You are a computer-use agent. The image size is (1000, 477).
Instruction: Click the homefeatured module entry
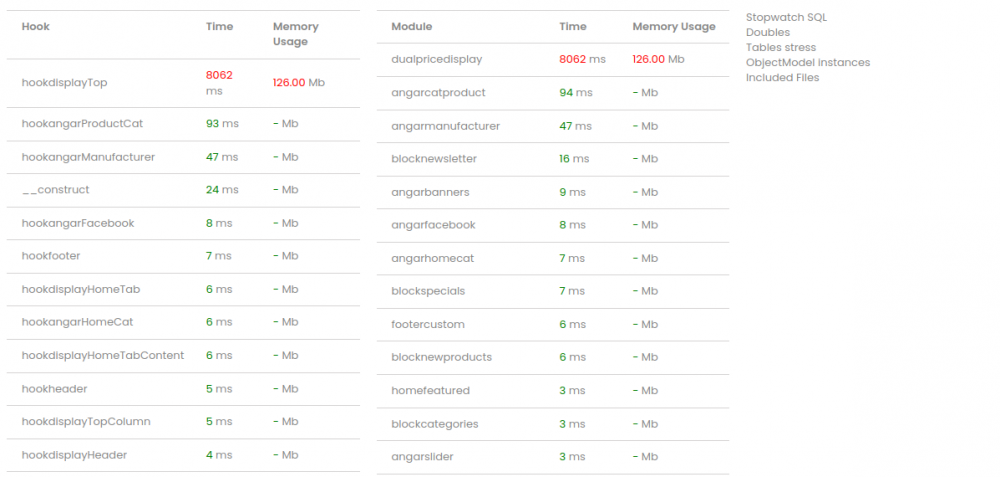(430, 391)
